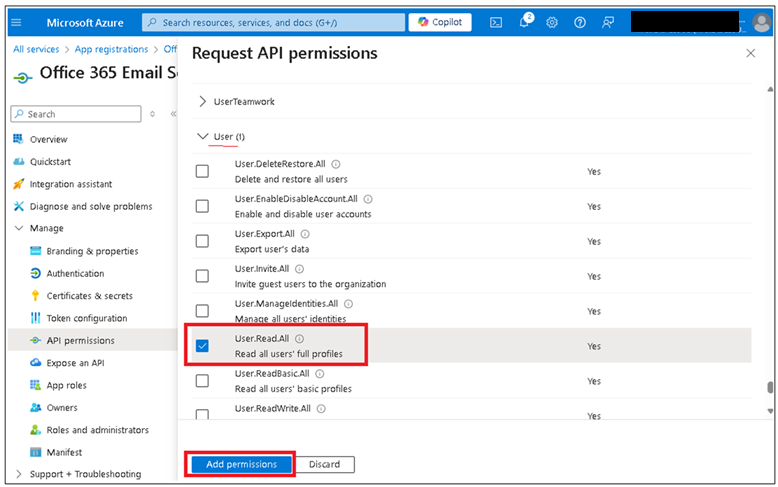Click the Diagnose wrench icon
Viewport: 778px width, 487px height.
[x=18, y=206]
